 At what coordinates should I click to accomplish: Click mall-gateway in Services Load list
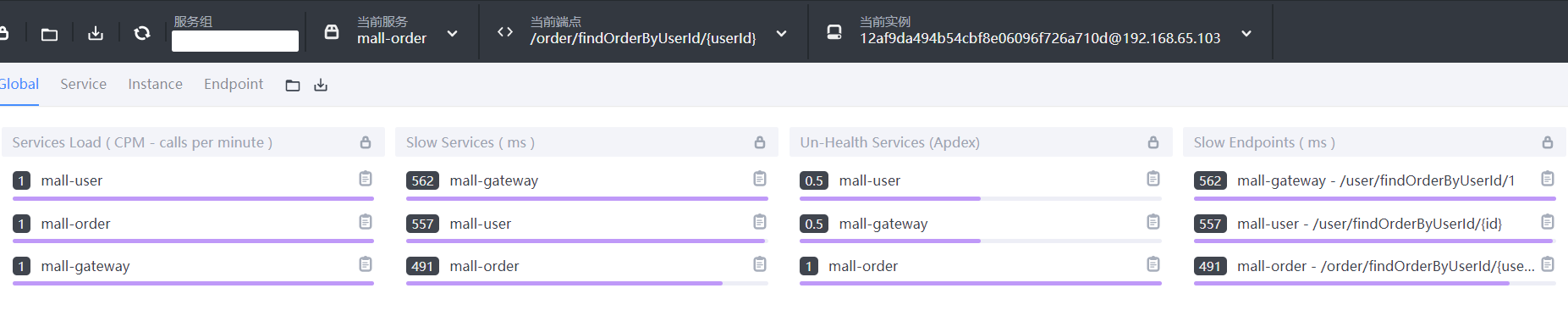[x=85, y=266]
